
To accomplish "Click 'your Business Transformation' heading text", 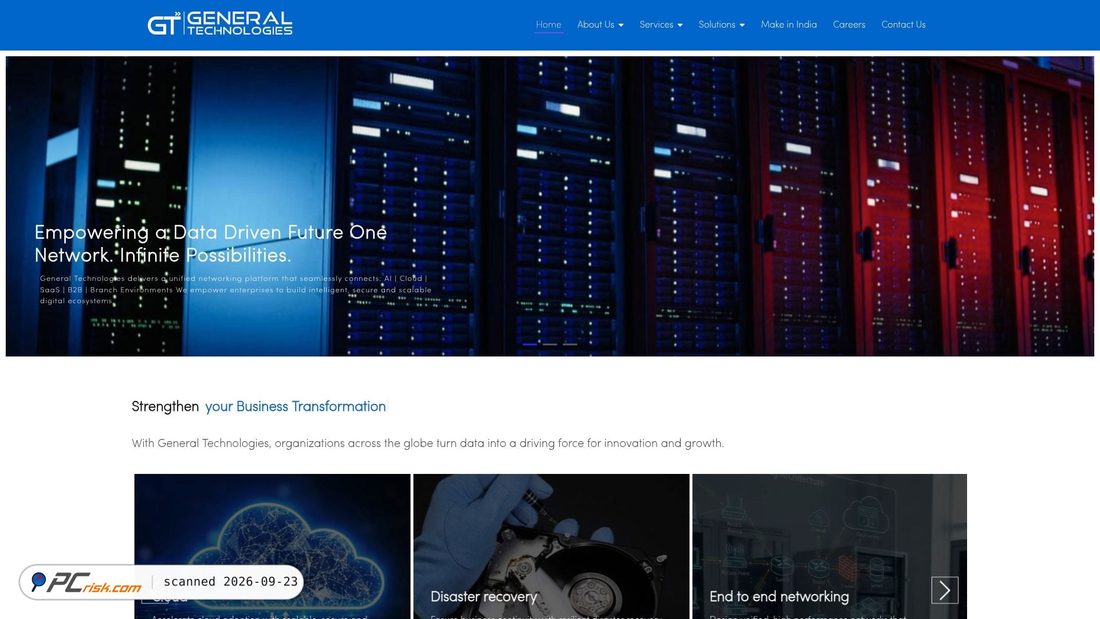I will pyautogui.click(x=295, y=406).
